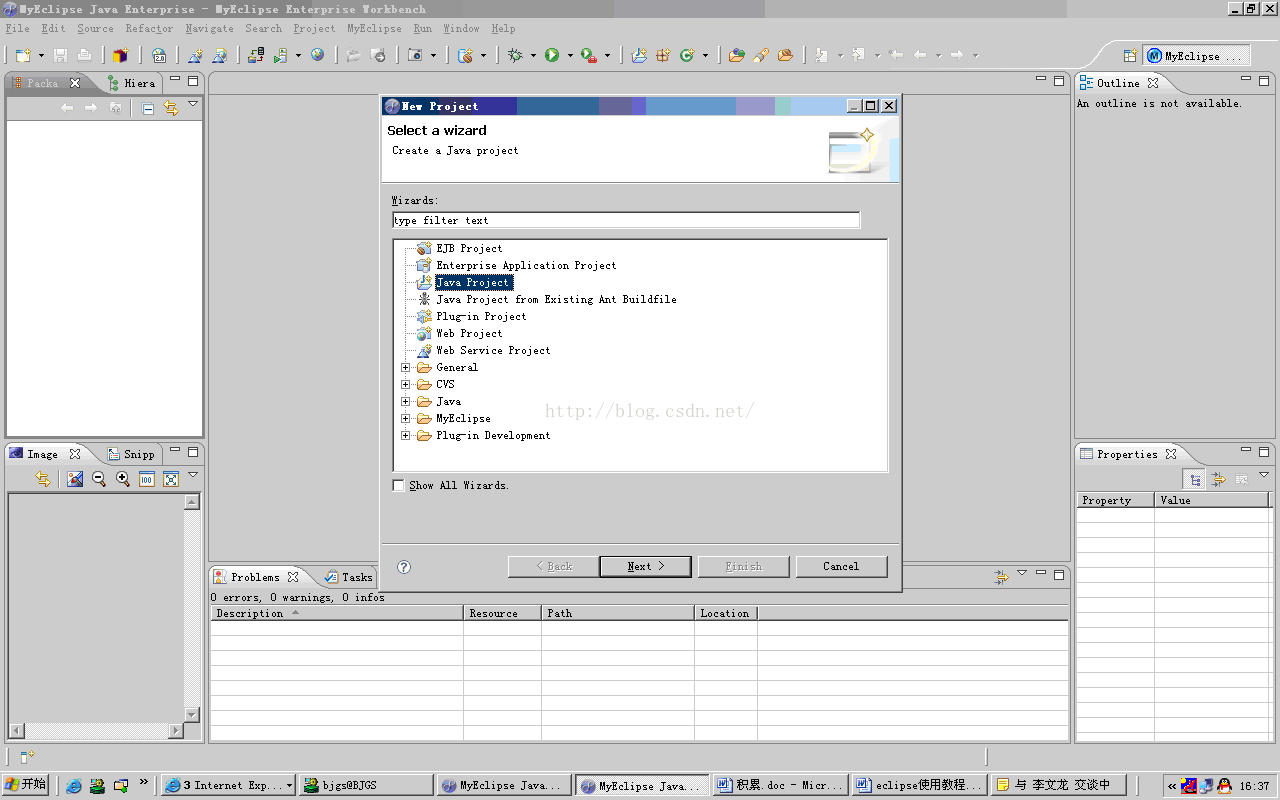This screenshot has height=800, width=1280.
Task: Click the Zoom Out magnifier in Image panel
Action: (x=99, y=479)
